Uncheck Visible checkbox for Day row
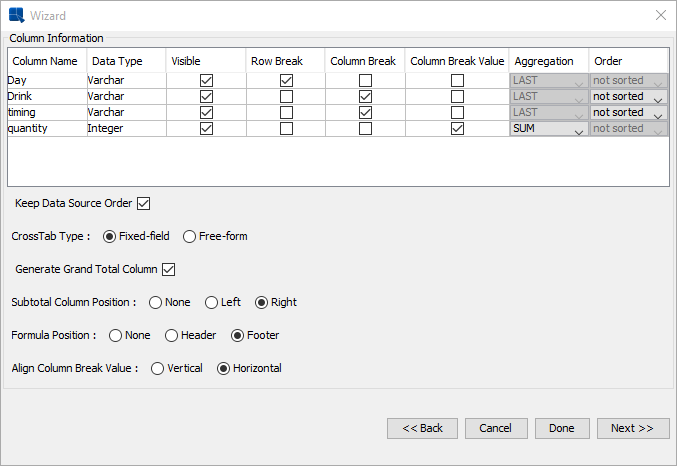Image resolution: width=677 pixels, height=466 pixels. coord(206,80)
